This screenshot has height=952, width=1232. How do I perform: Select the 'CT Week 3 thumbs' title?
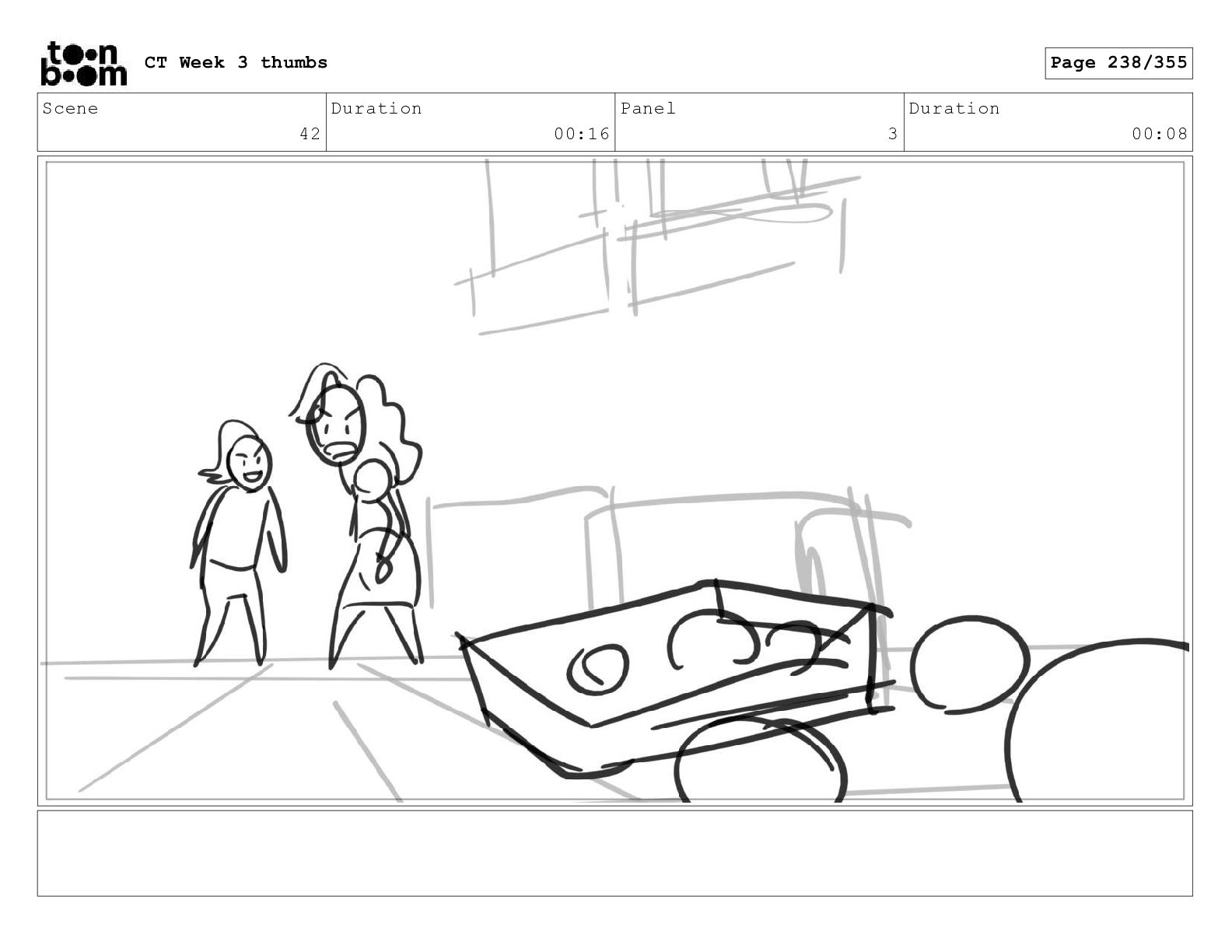pos(236,63)
